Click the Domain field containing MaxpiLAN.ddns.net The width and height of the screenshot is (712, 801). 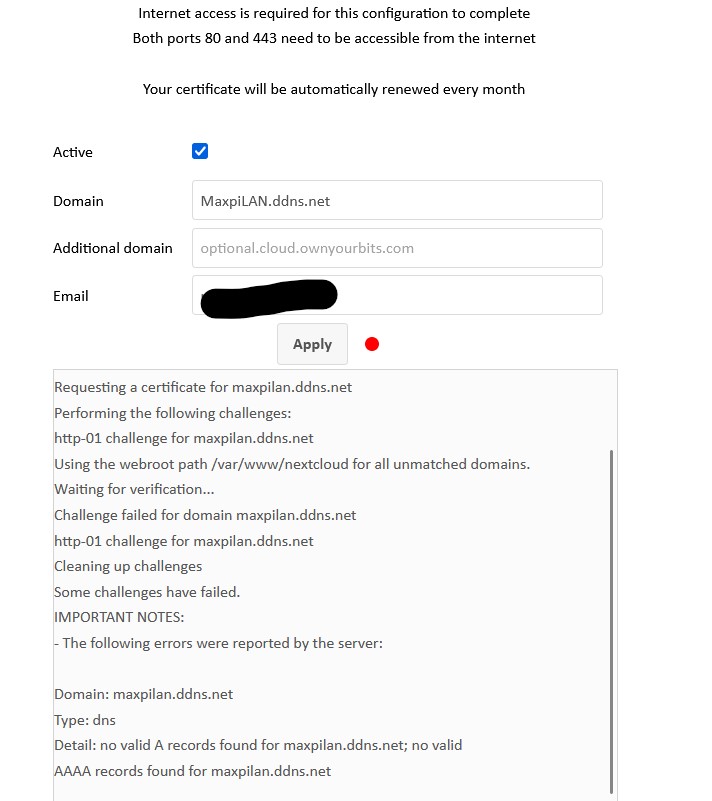396,200
